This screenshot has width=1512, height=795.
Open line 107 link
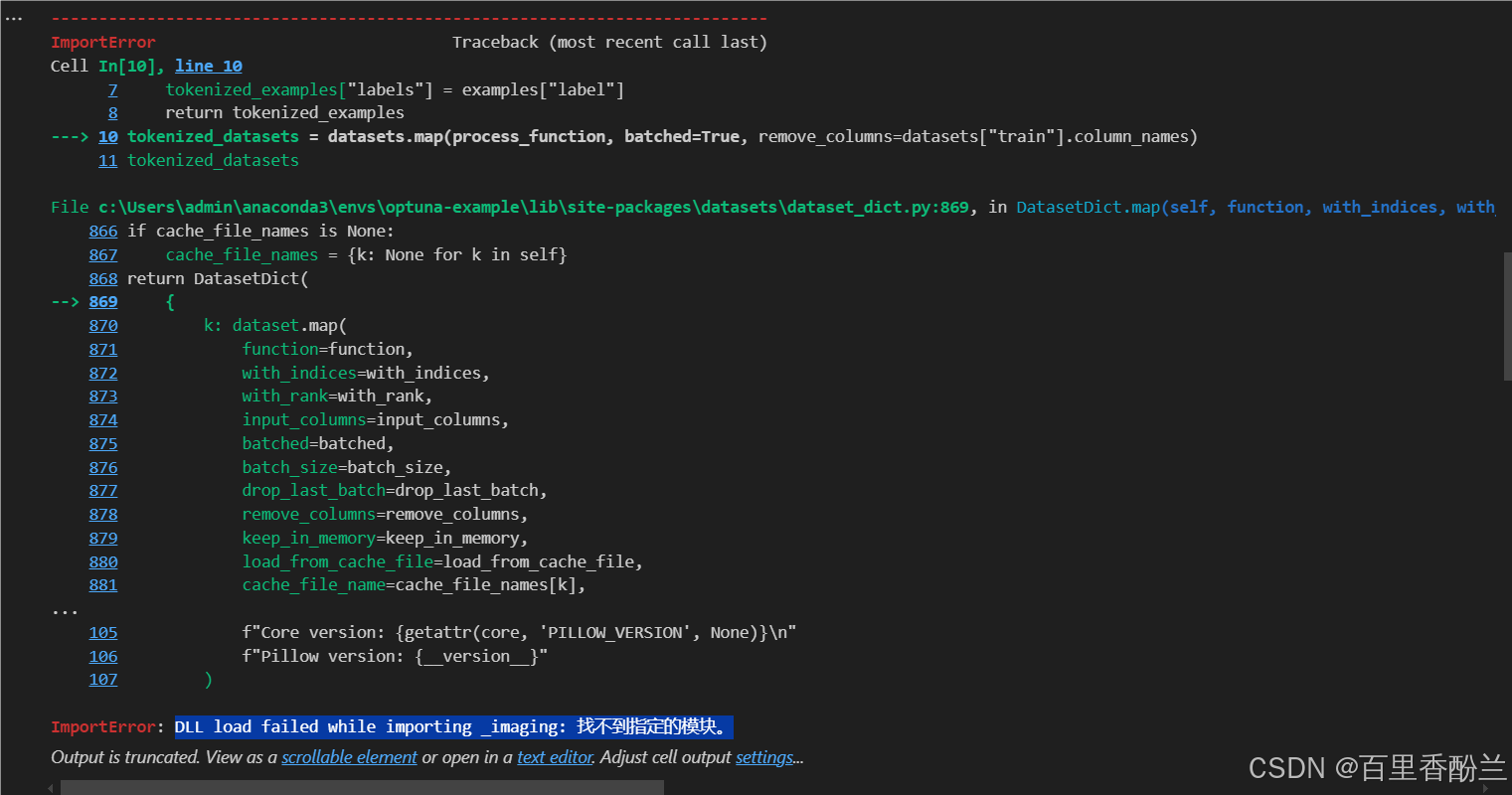click(103, 679)
